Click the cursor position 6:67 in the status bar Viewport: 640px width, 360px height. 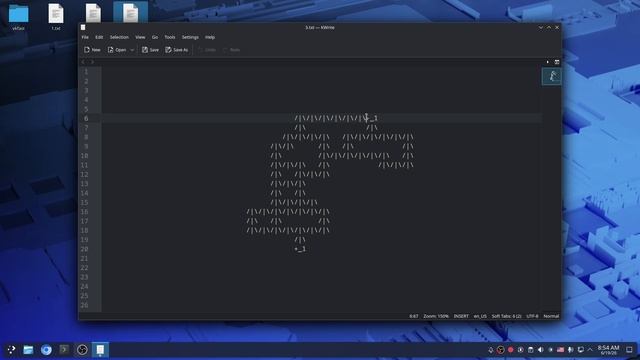tap(413, 316)
